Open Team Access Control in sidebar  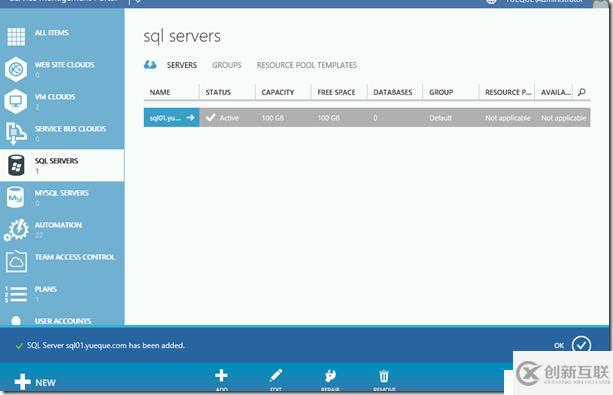[75, 257]
